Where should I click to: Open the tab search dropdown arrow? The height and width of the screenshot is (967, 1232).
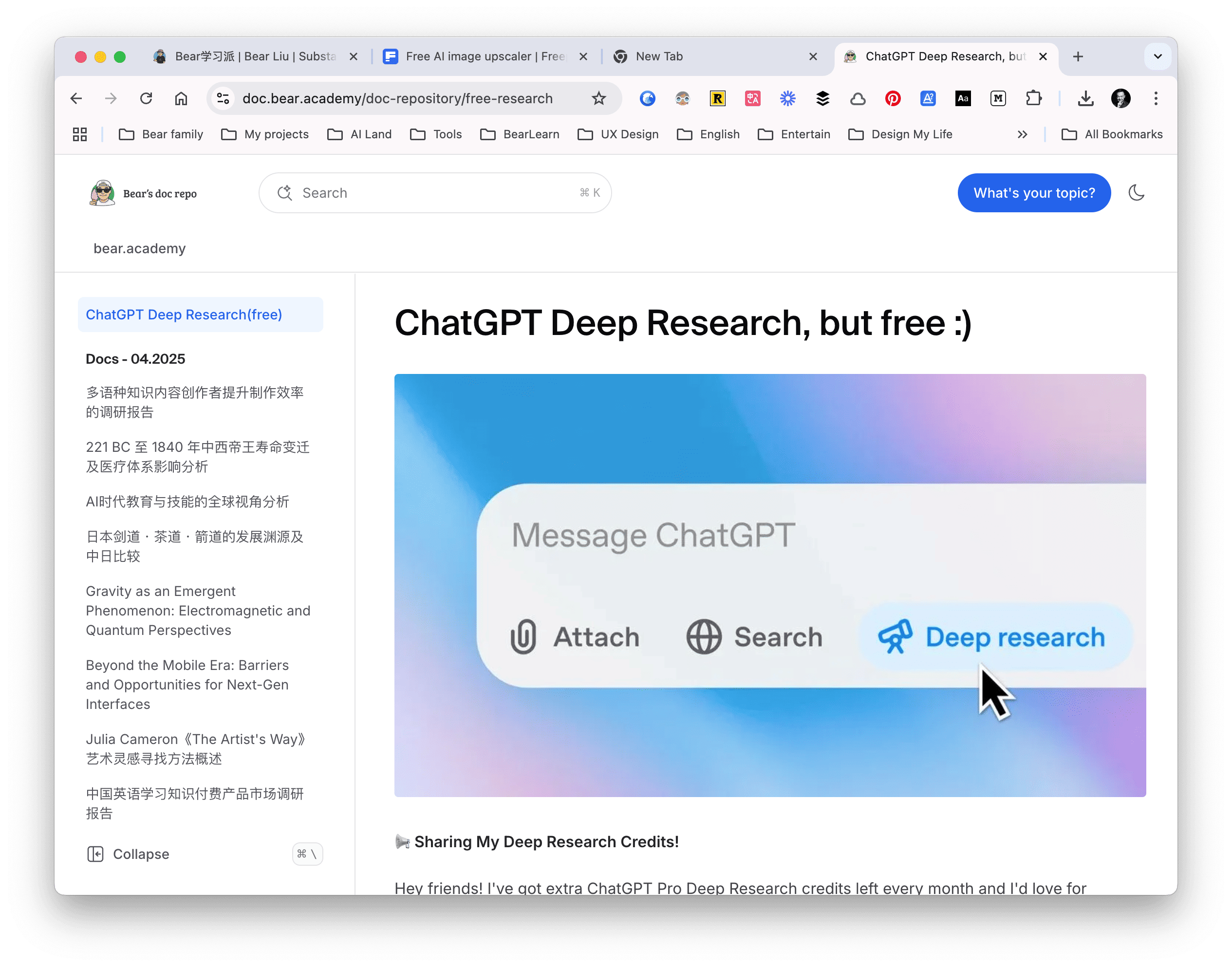[x=1157, y=56]
